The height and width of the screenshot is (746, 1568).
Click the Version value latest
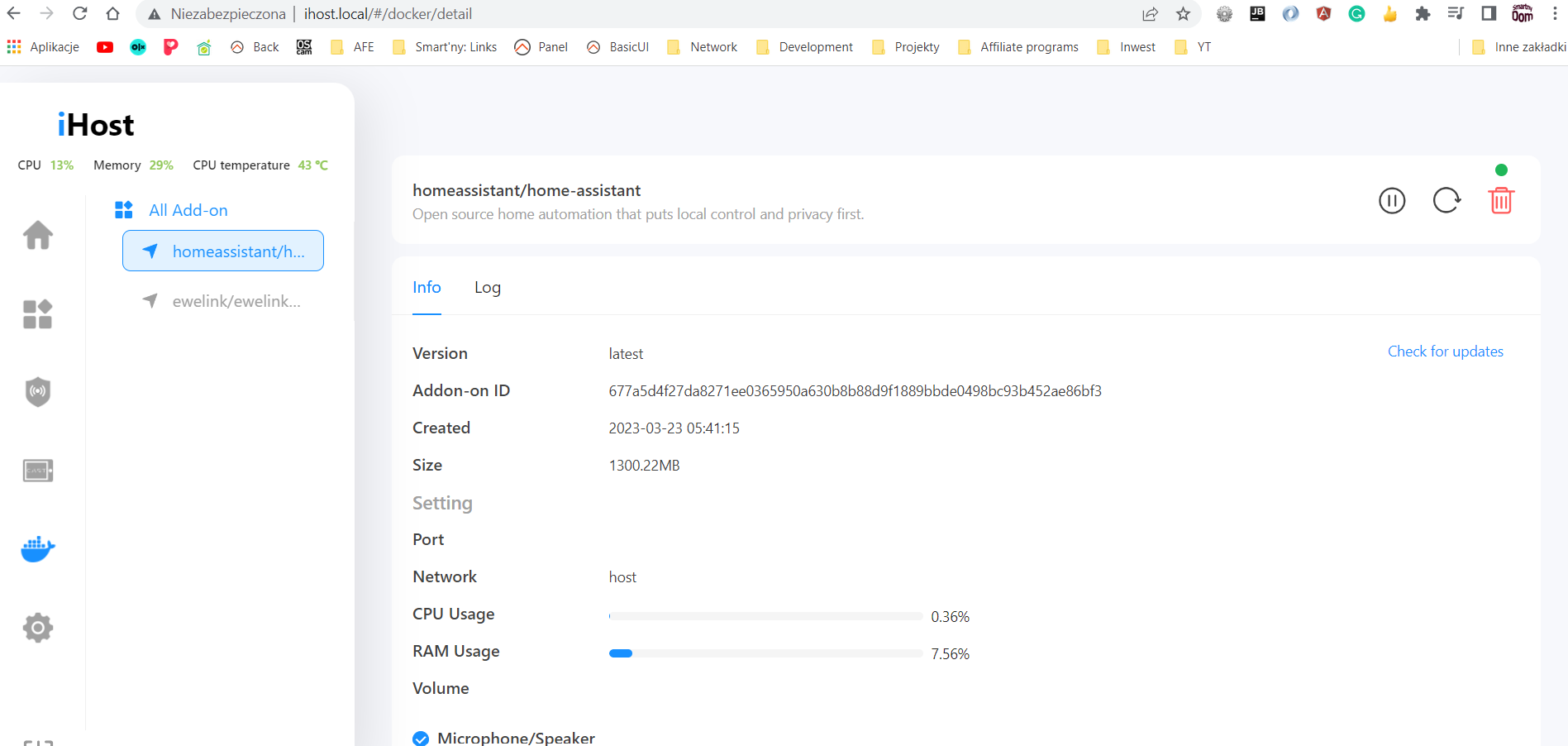pos(626,354)
